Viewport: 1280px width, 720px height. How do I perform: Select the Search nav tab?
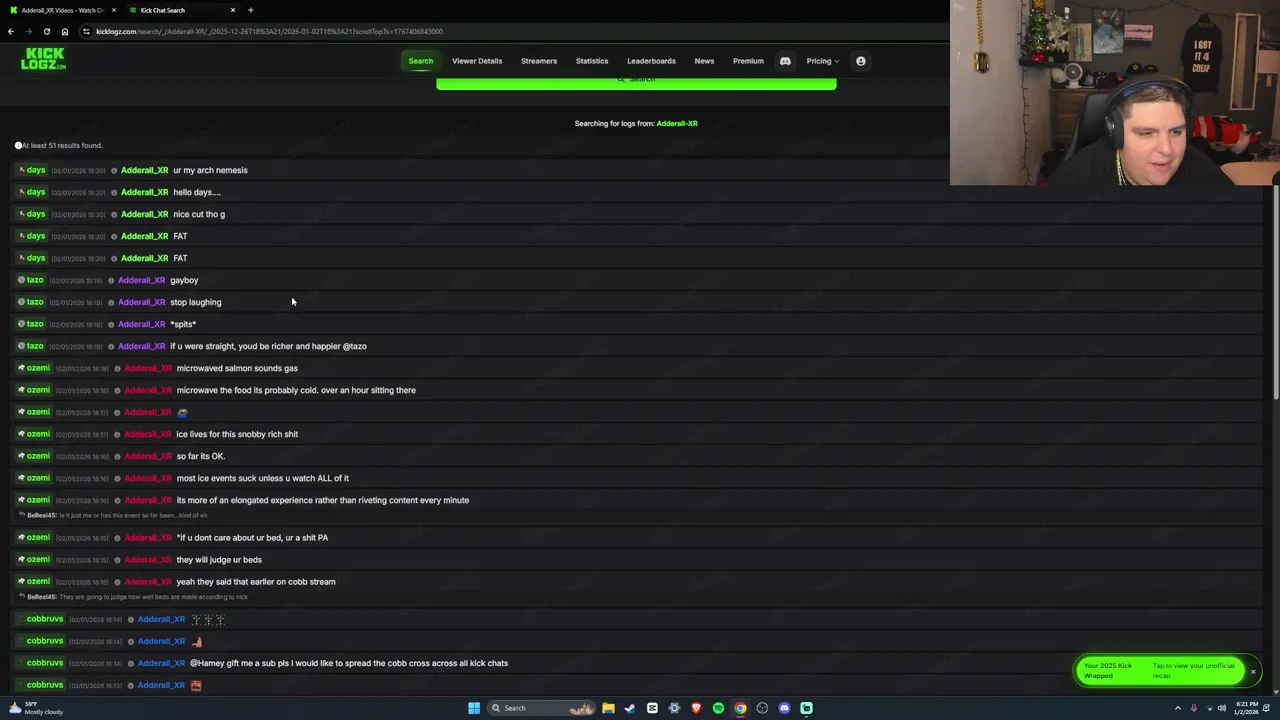click(420, 61)
